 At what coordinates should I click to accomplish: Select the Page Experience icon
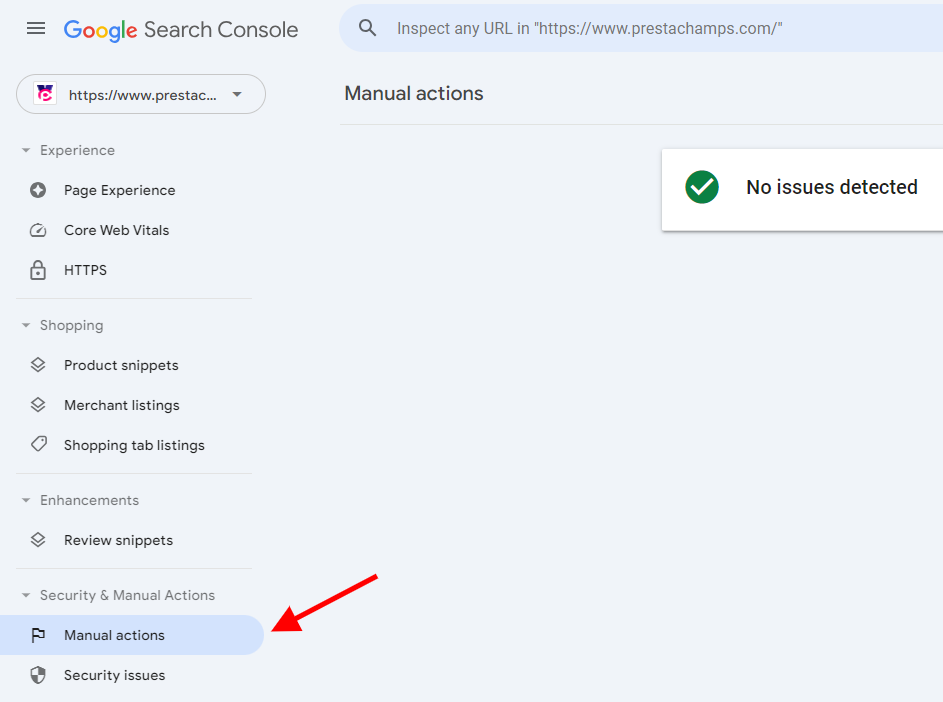click(37, 190)
